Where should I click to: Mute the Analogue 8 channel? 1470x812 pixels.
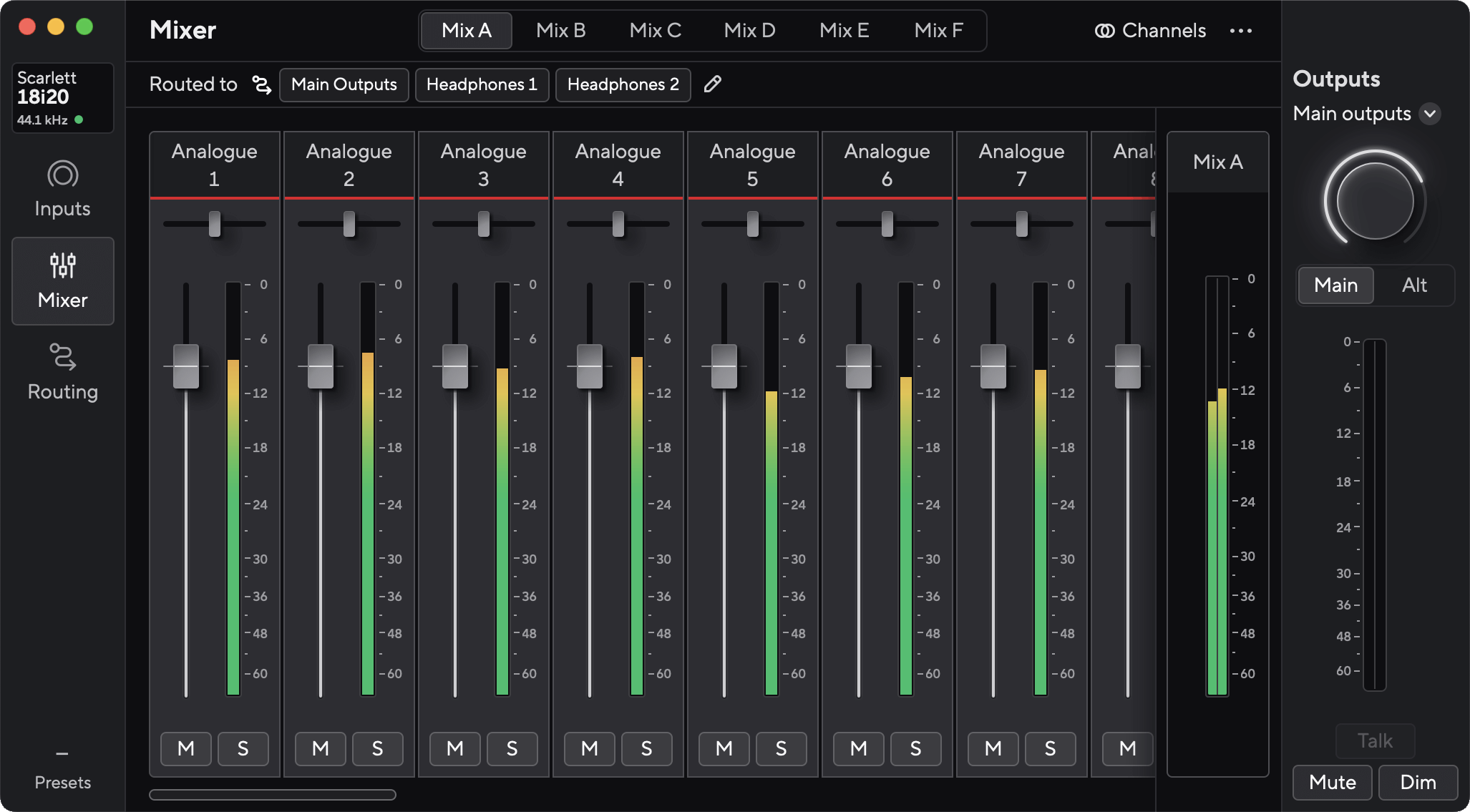1128,749
